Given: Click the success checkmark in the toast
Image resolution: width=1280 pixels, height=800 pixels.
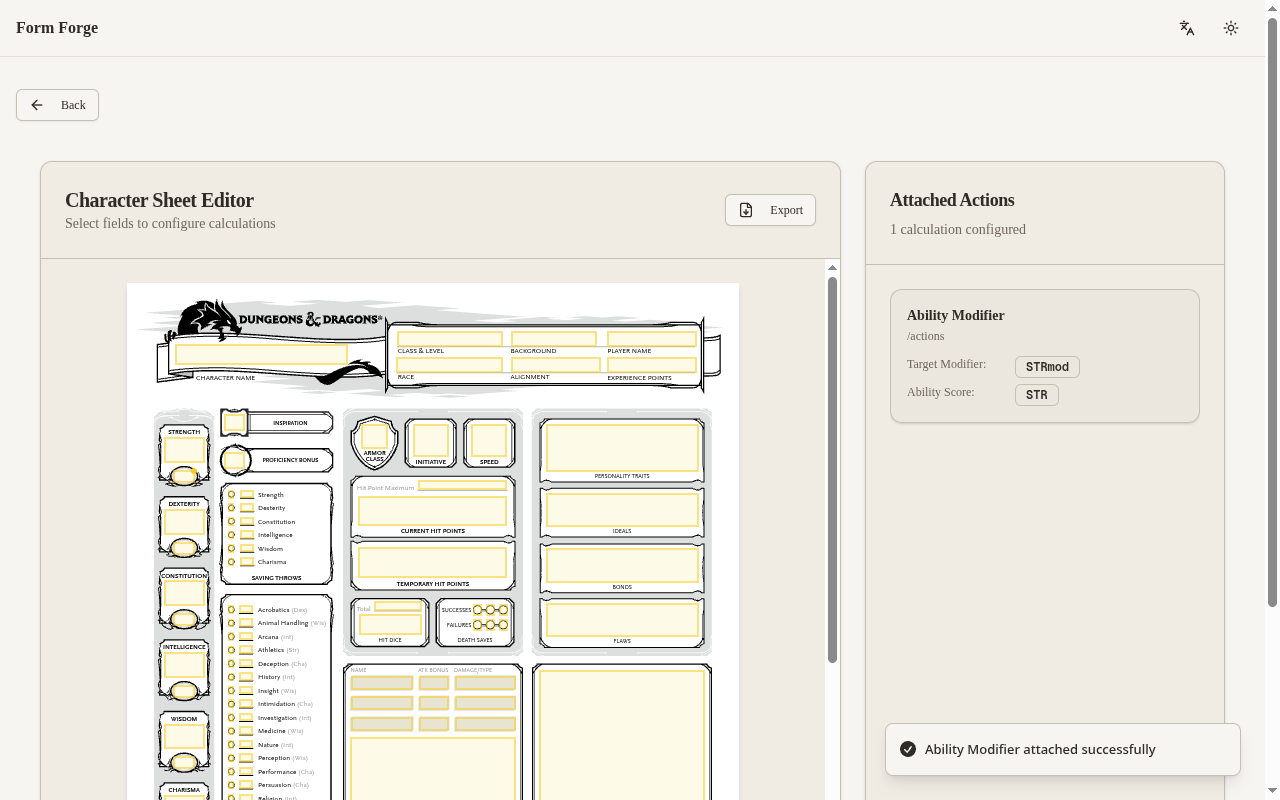Looking at the screenshot, I should pos(908,749).
